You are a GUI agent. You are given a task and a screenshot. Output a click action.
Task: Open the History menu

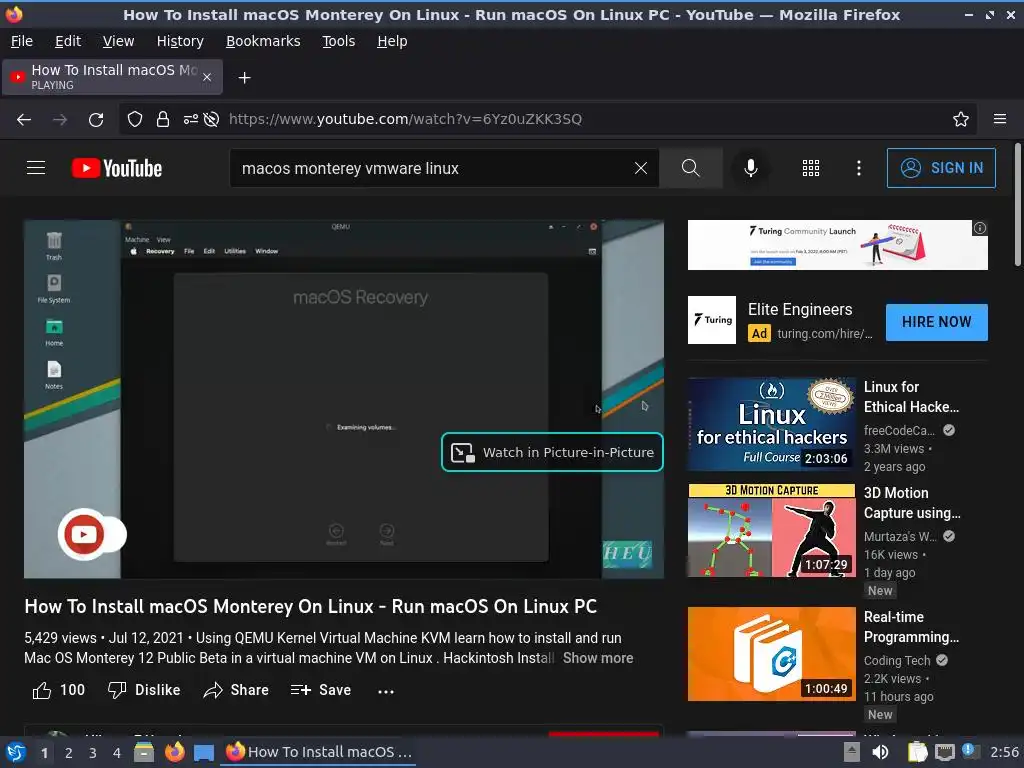(x=180, y=41)
